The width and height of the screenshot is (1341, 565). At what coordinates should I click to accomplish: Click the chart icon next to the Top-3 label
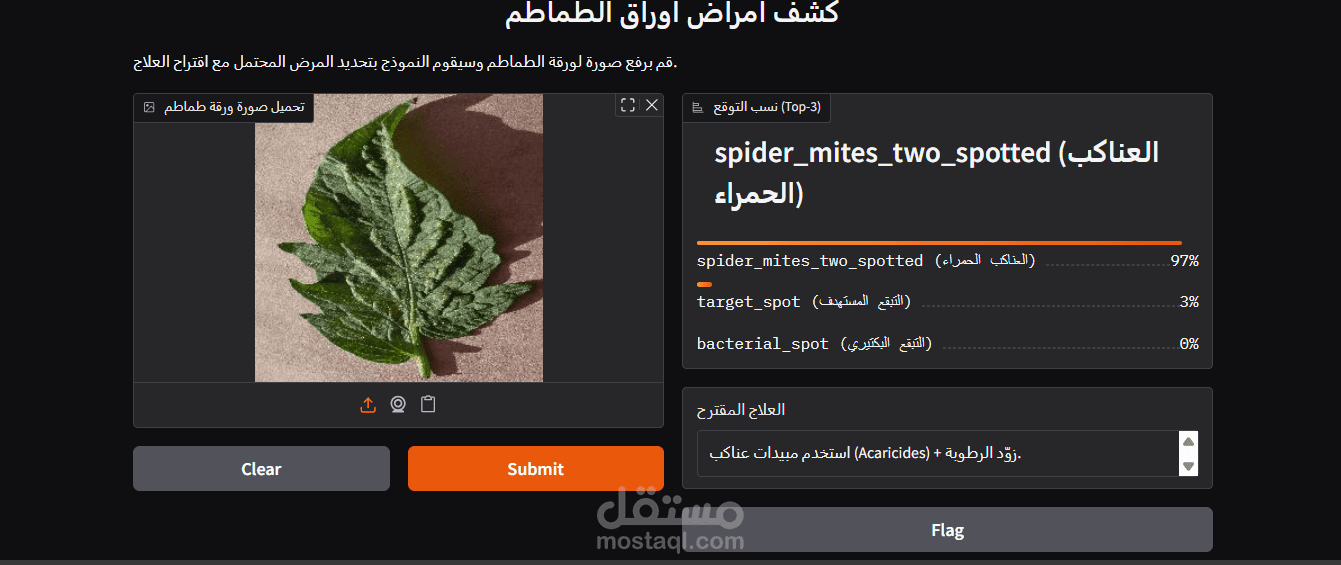pos(698,107)
